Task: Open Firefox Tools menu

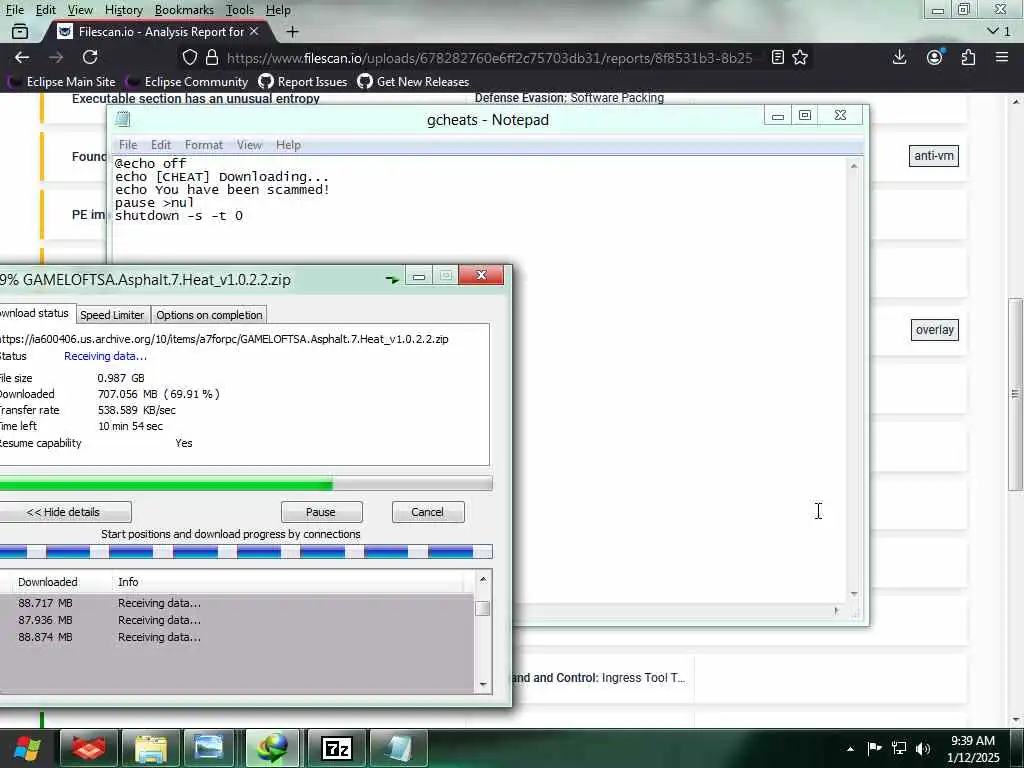Action: pos(240,10)
